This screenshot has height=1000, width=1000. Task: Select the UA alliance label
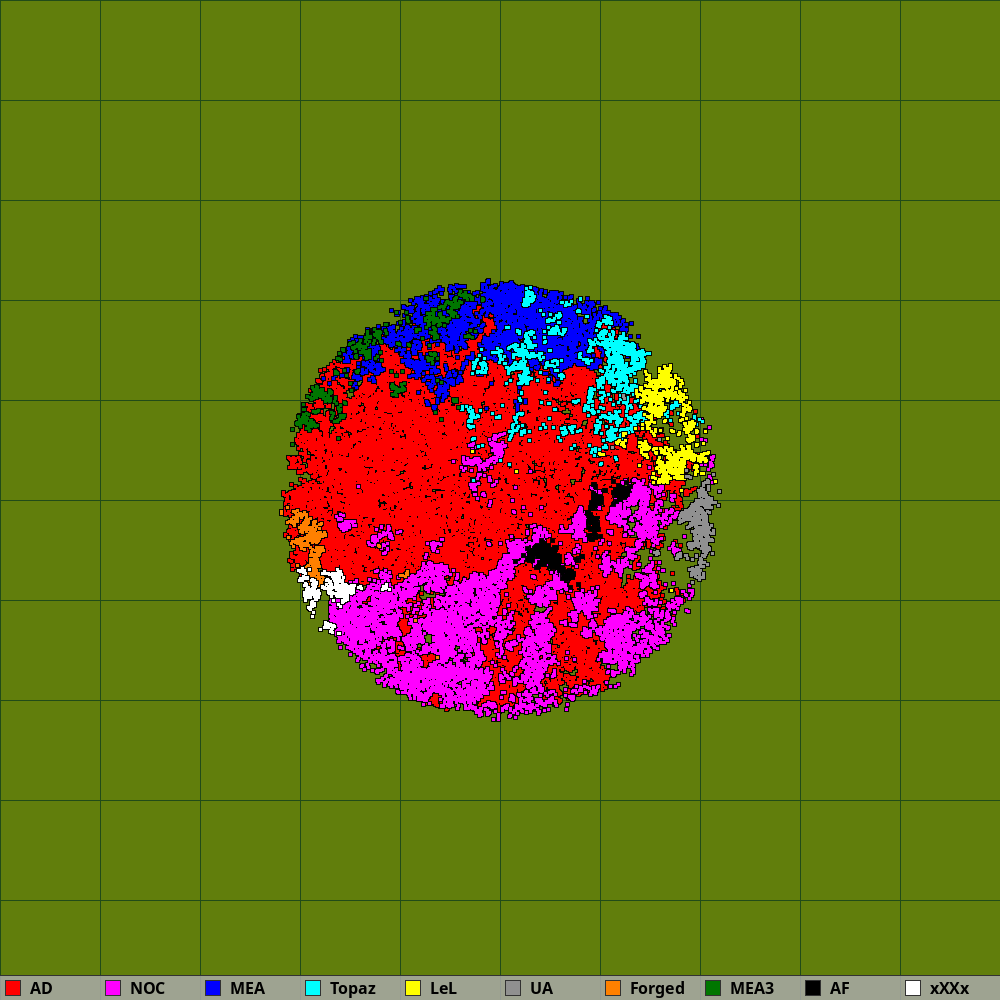tap(541, 989)
